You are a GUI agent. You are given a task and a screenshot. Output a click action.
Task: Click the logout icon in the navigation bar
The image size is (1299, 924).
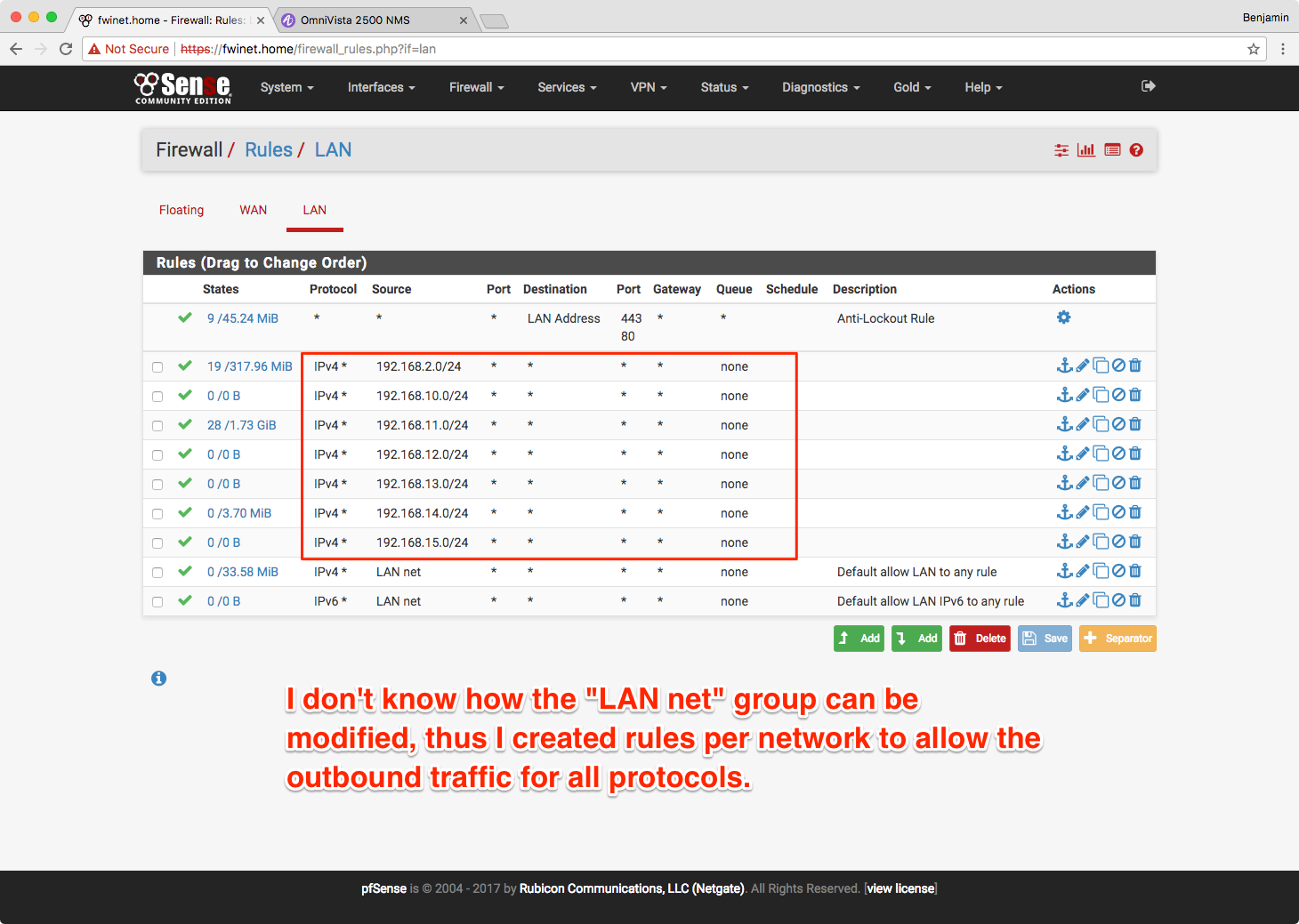[x=1148, y=86]
